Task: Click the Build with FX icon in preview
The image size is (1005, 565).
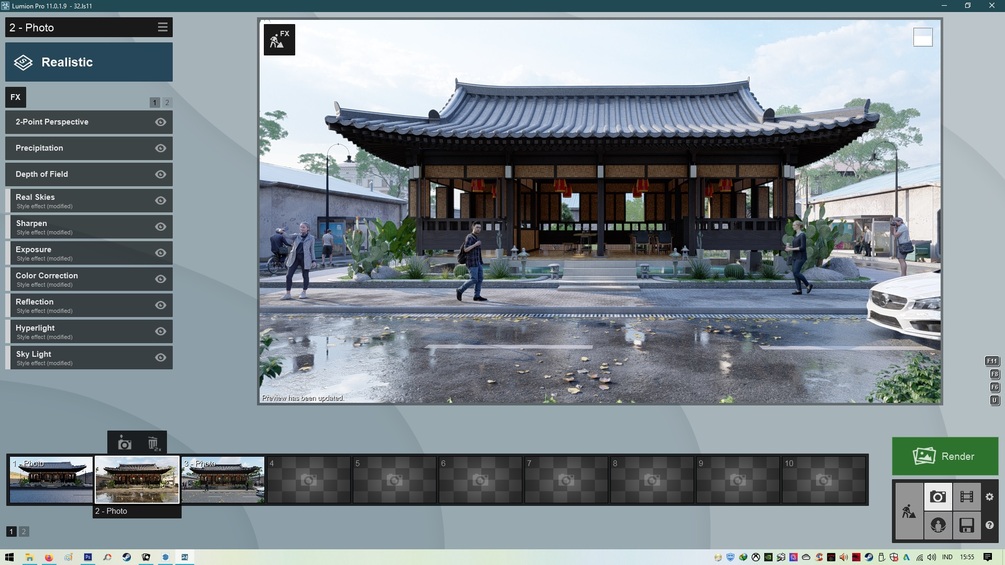Action: (279, 40)
